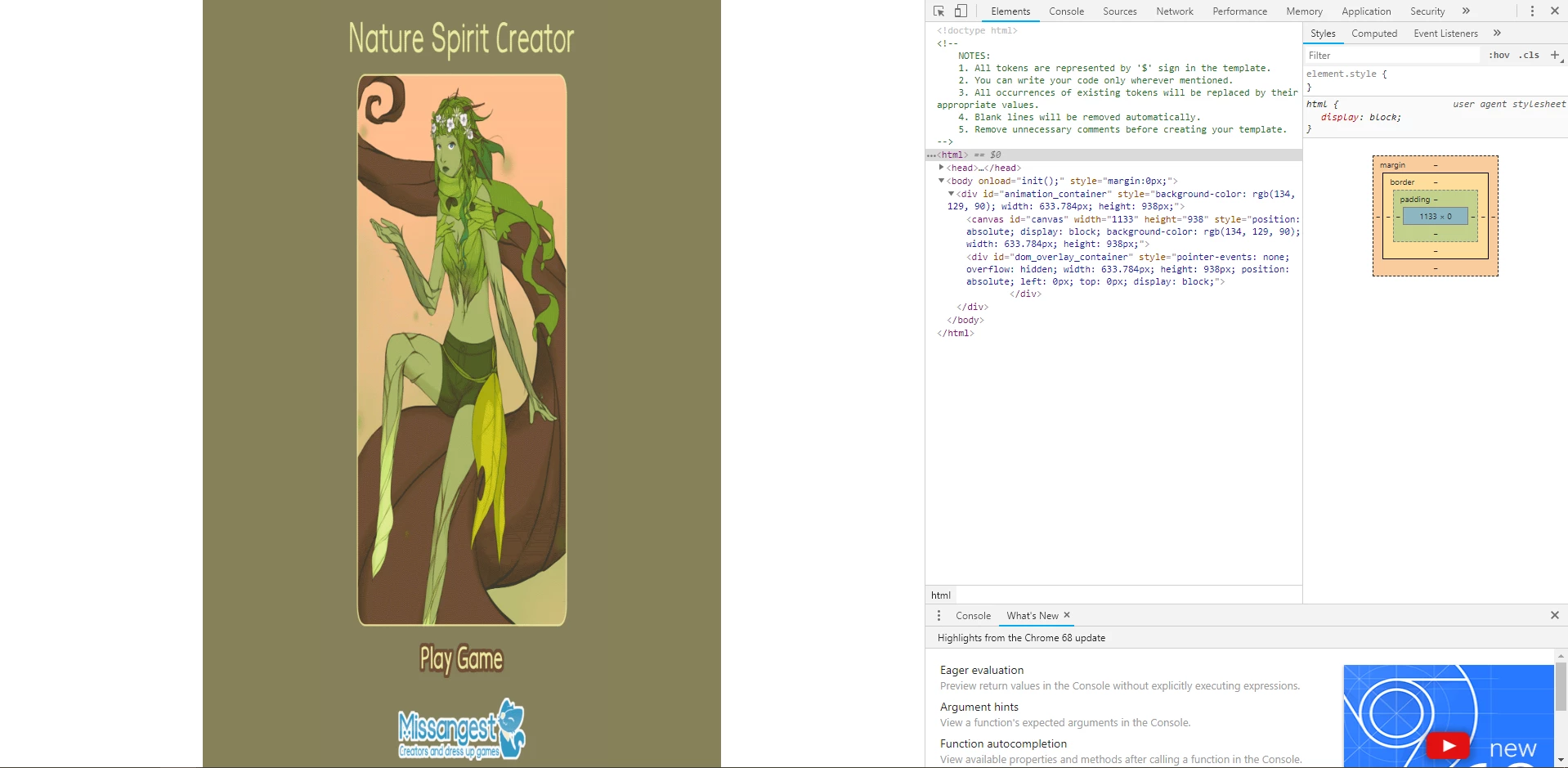This screenshot has width=1568, height=768.
Task: Click the Nature Spirit Creator title
Action: [x=461, y=38]
